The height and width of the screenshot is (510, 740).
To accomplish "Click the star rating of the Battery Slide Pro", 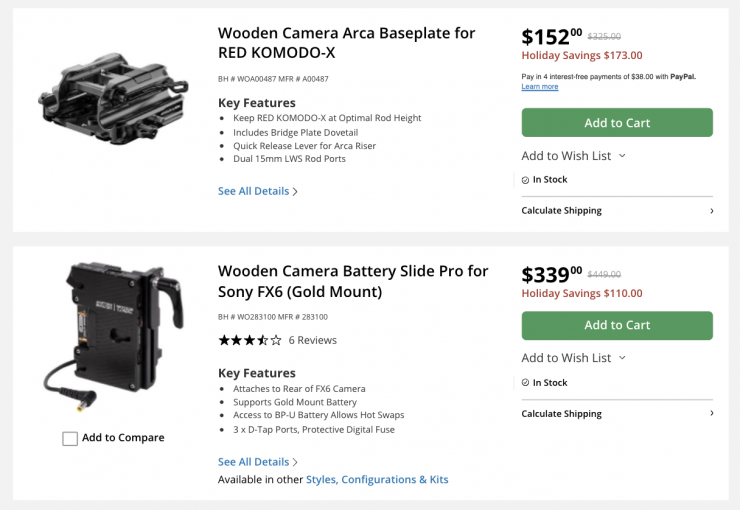I will tap(250, 340).
